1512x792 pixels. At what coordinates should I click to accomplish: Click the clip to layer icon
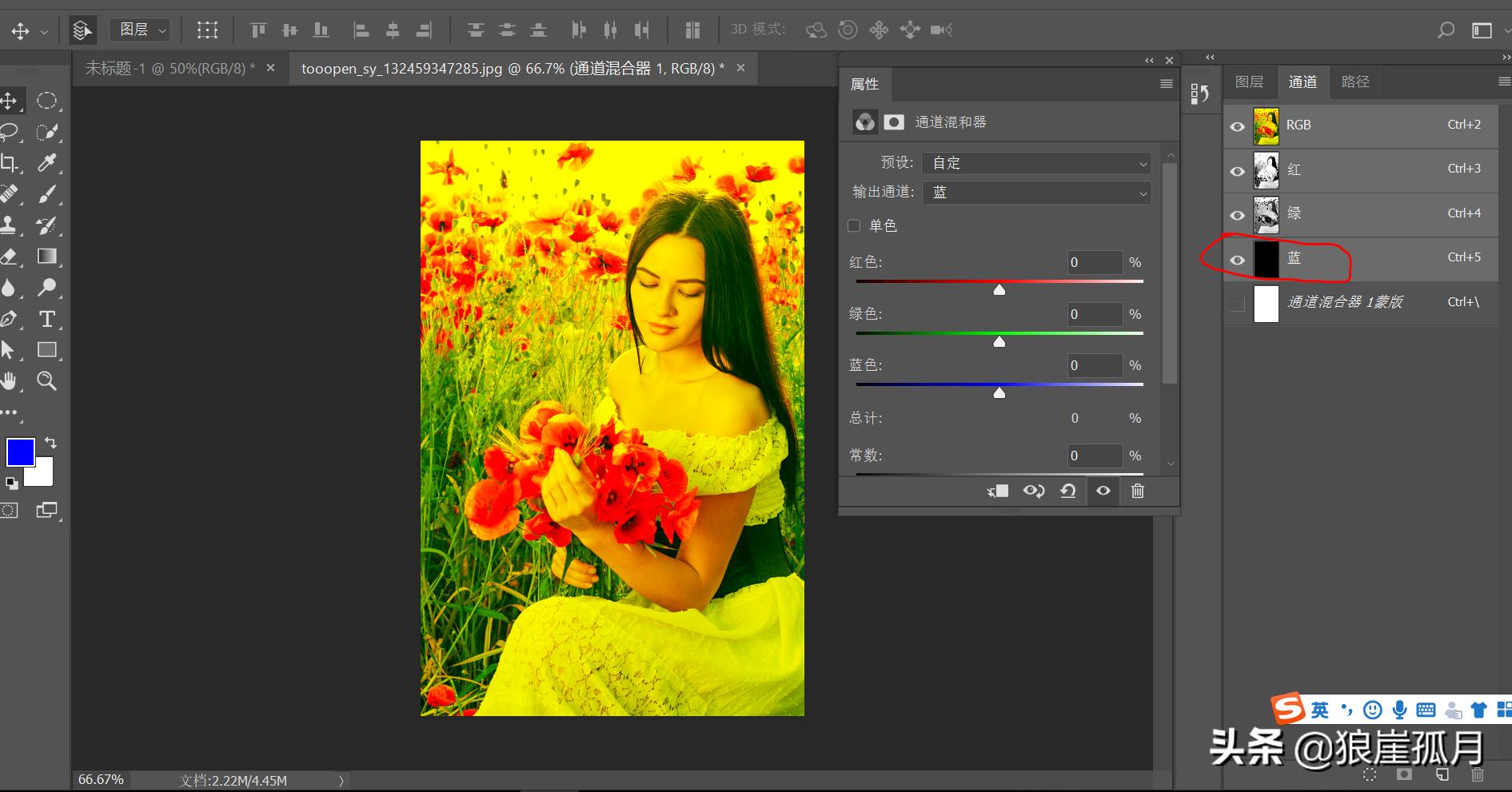[x=997, y=491]
